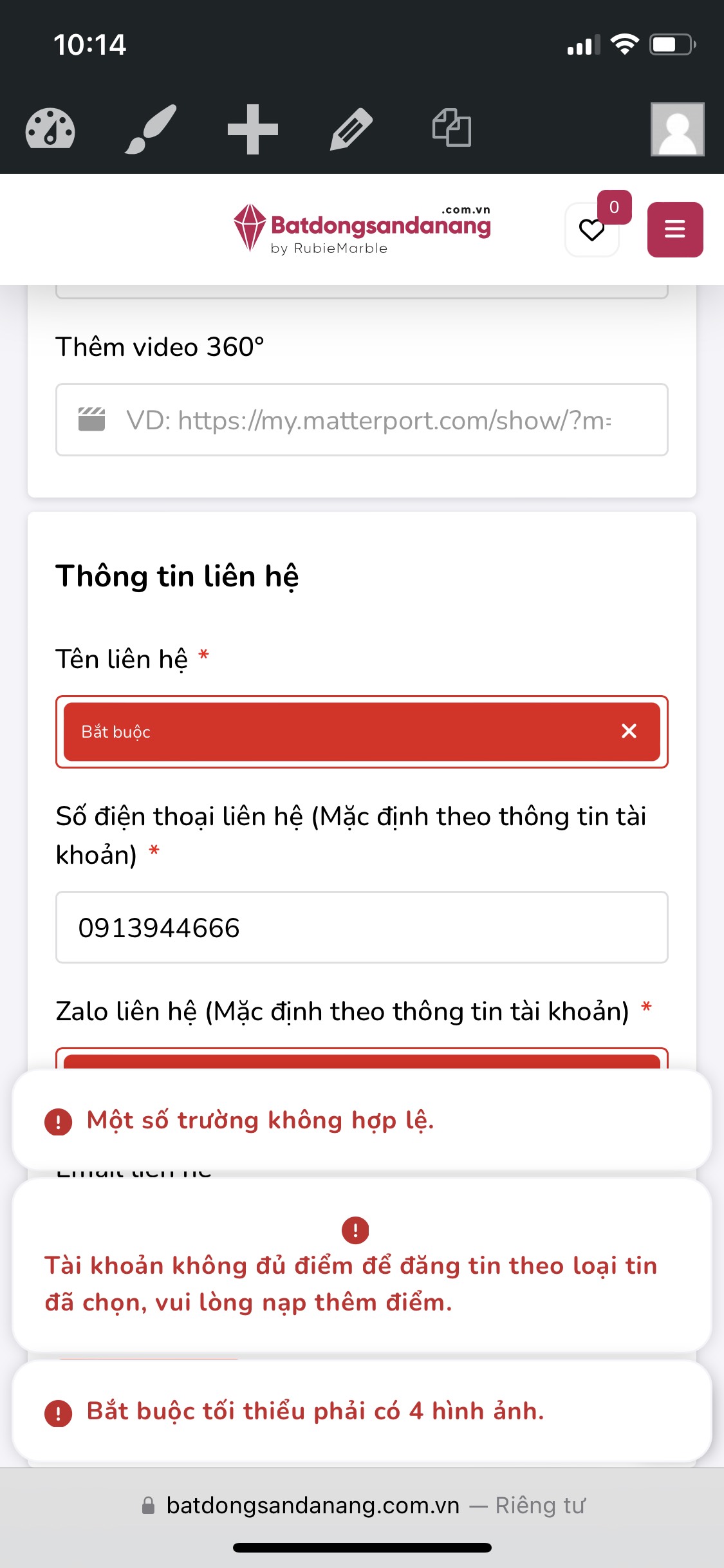Tap the batdongsandanang.com.vn address bar
This screenshot has height=1568, width=724.
(x=313, y=1506)
